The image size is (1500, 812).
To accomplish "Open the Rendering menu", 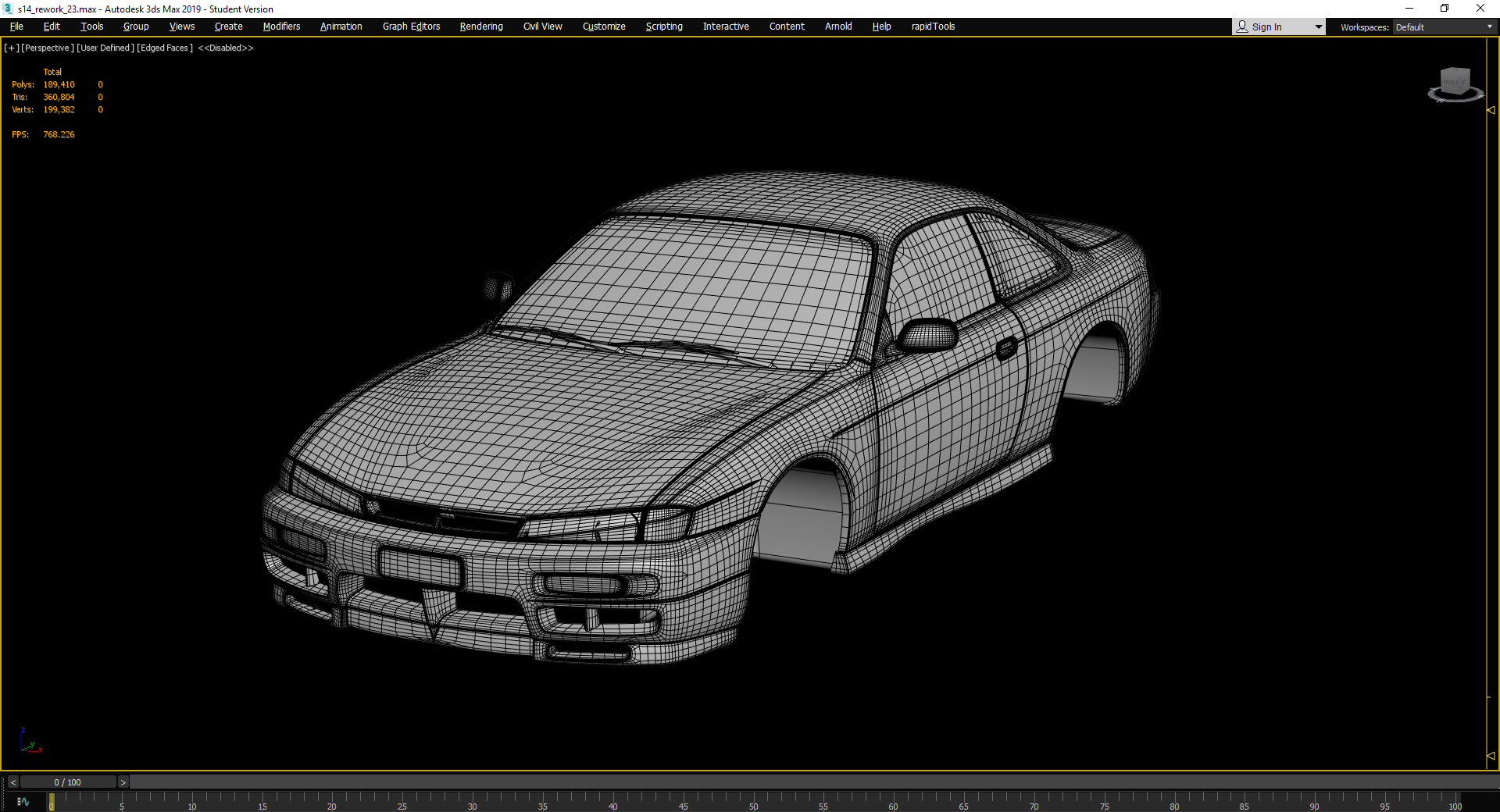I will pos(481,27).
